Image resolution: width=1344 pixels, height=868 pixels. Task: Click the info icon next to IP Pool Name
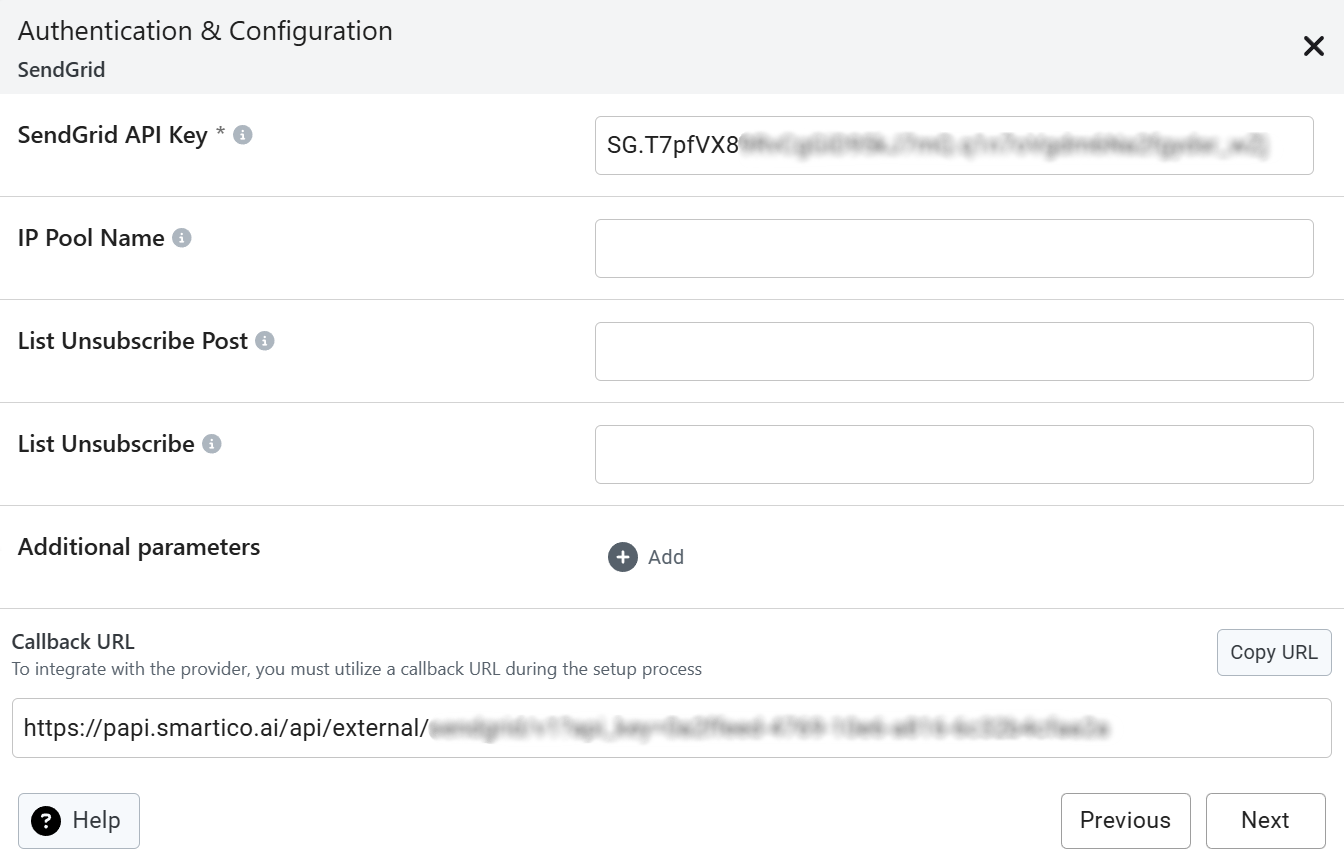click(182, 238)
